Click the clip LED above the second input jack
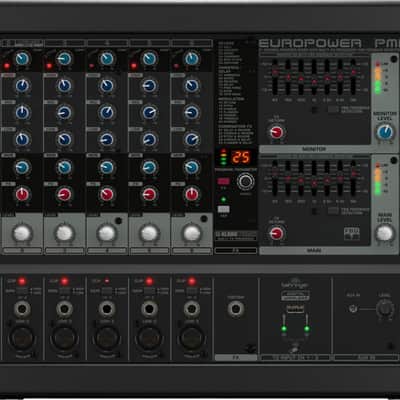Viewport: 400px width, 400px height. [64, 281]
